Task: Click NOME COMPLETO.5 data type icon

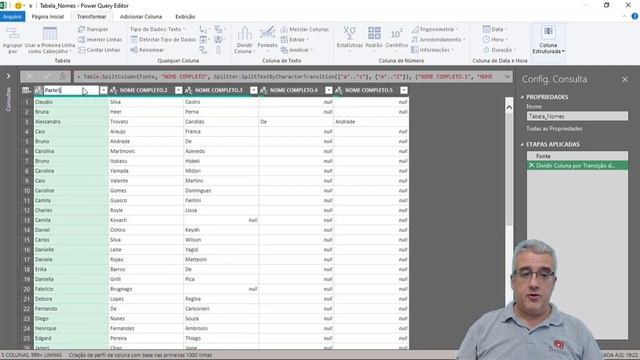Action: 339,90
